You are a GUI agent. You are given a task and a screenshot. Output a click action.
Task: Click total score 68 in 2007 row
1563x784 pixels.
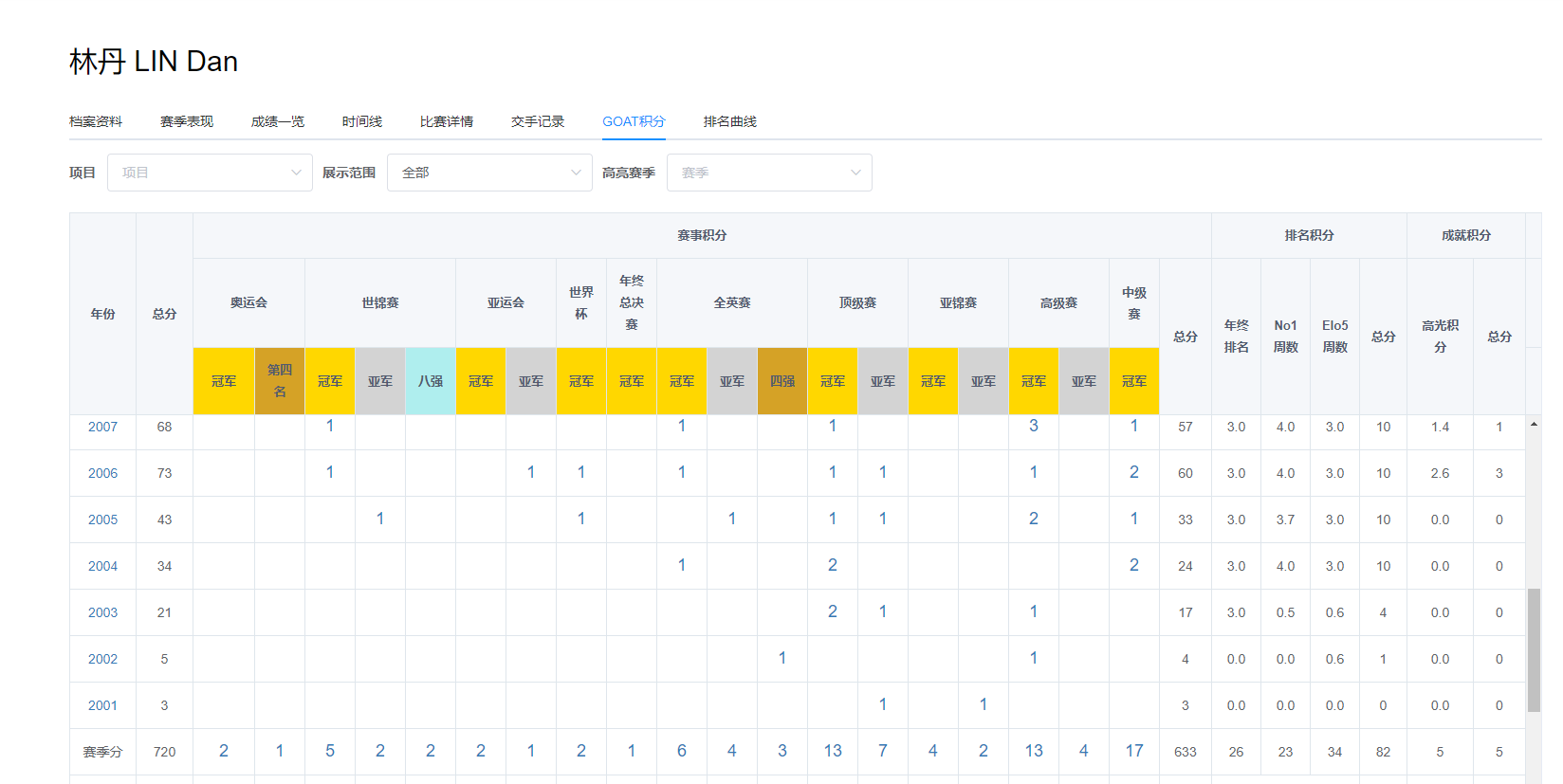164,427
